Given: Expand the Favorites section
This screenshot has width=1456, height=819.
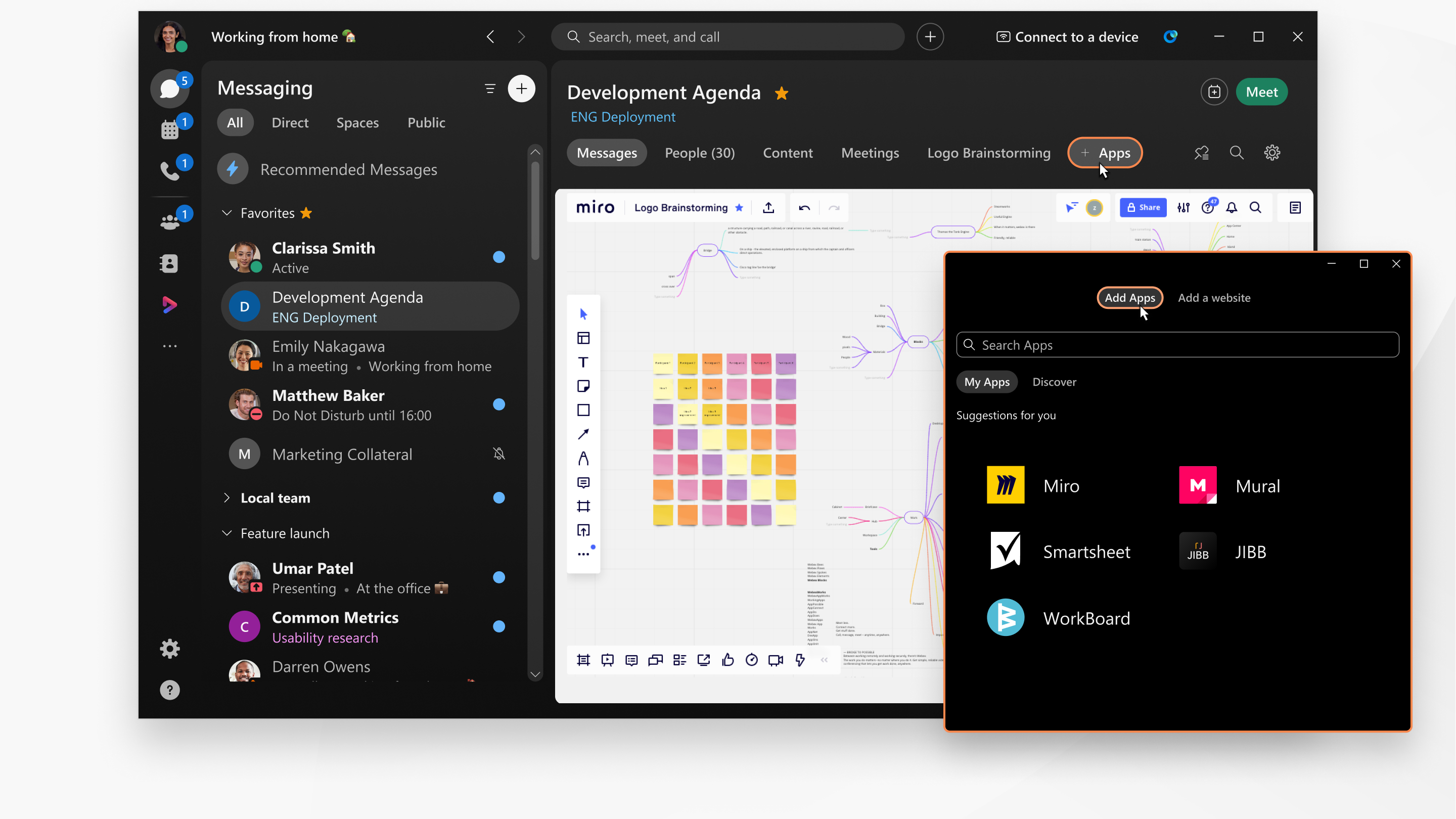Looking at the screenshot, I should (x=227, y=212).
